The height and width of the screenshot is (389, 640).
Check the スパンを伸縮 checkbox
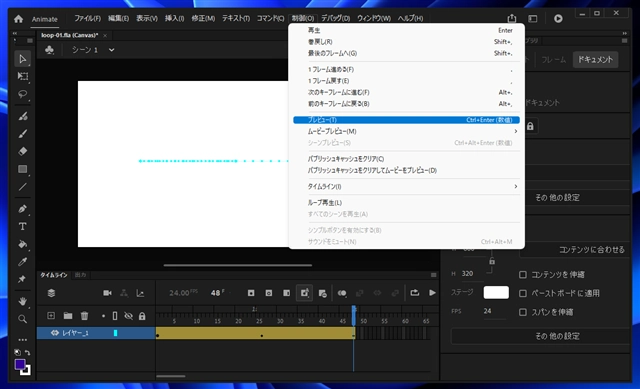coord(522,312)
